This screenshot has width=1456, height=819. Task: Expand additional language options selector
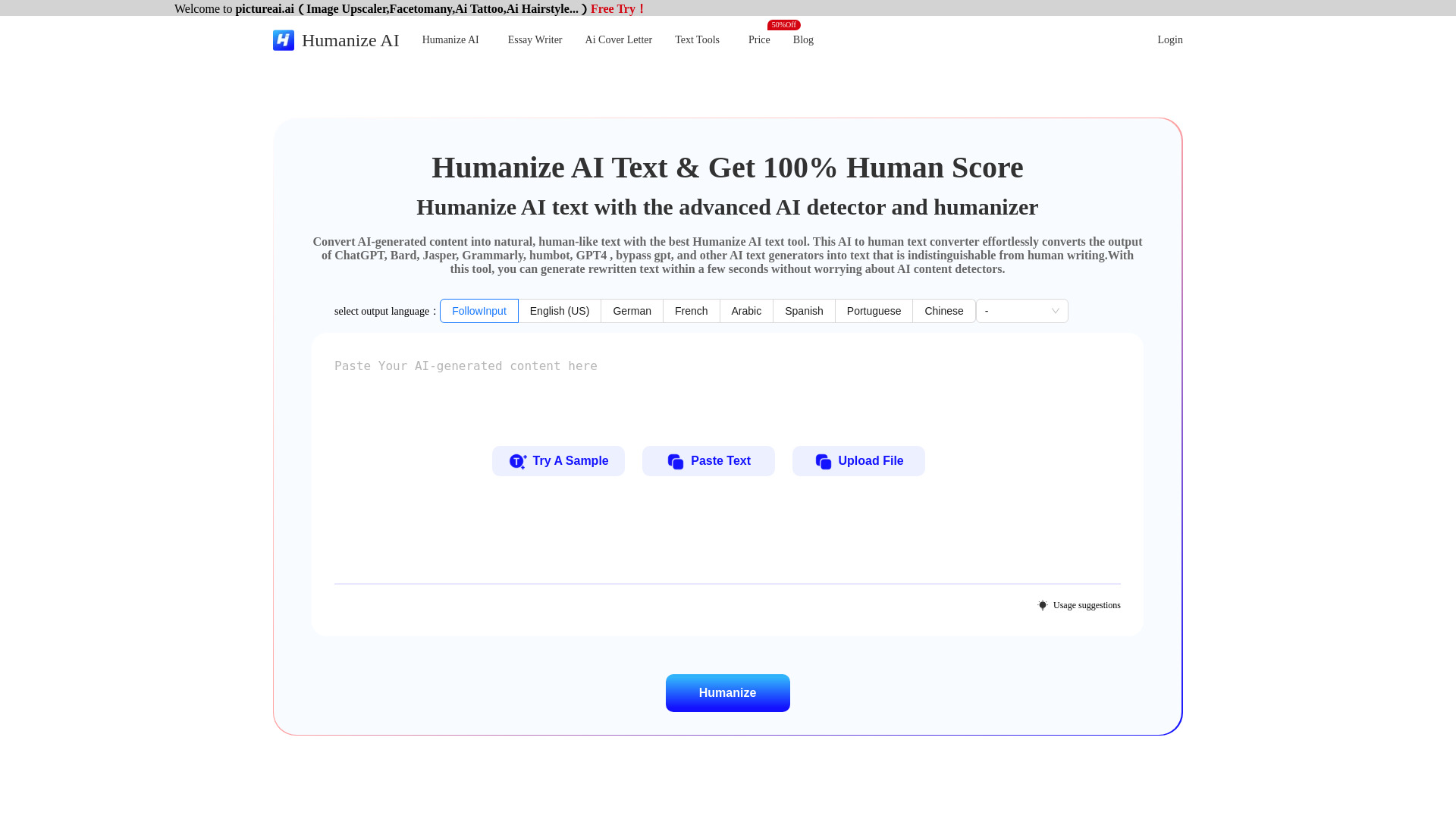coord(1021,311)
